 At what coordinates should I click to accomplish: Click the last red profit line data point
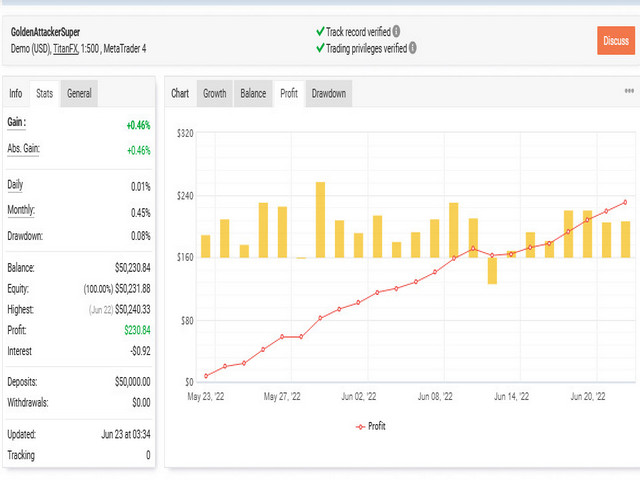tap(625, 202)
